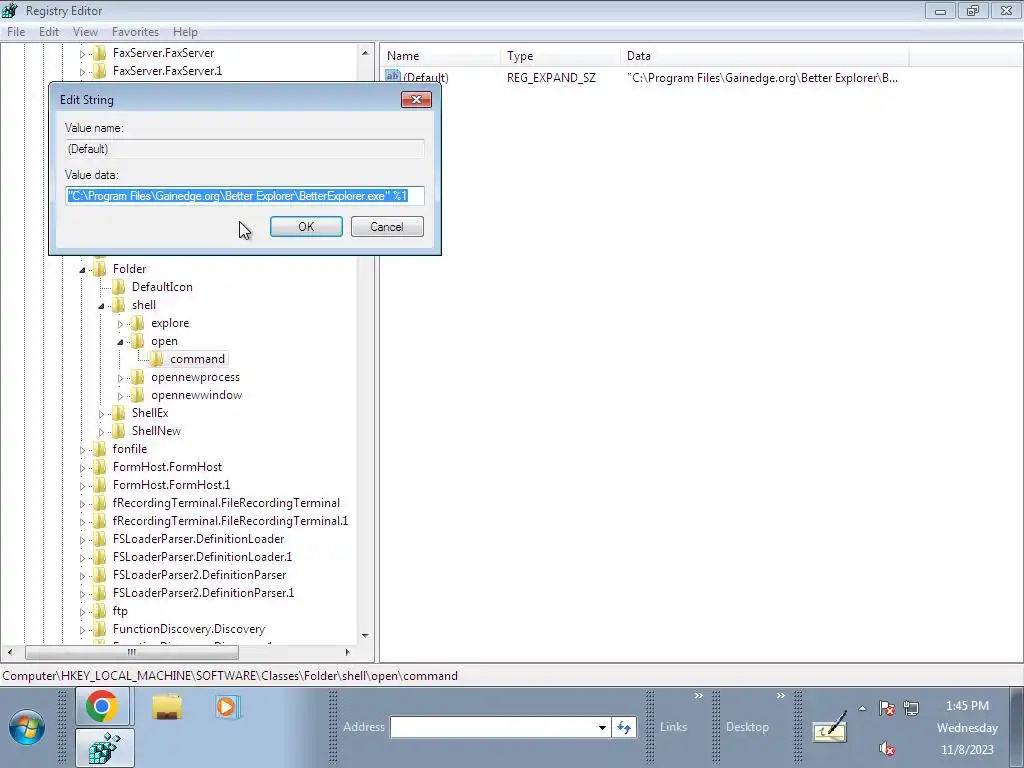Image resolution: width=1024 pixels, height=768 pixels.
Task: Open the Address bar dropdown
Action: [x=603, y=727]
